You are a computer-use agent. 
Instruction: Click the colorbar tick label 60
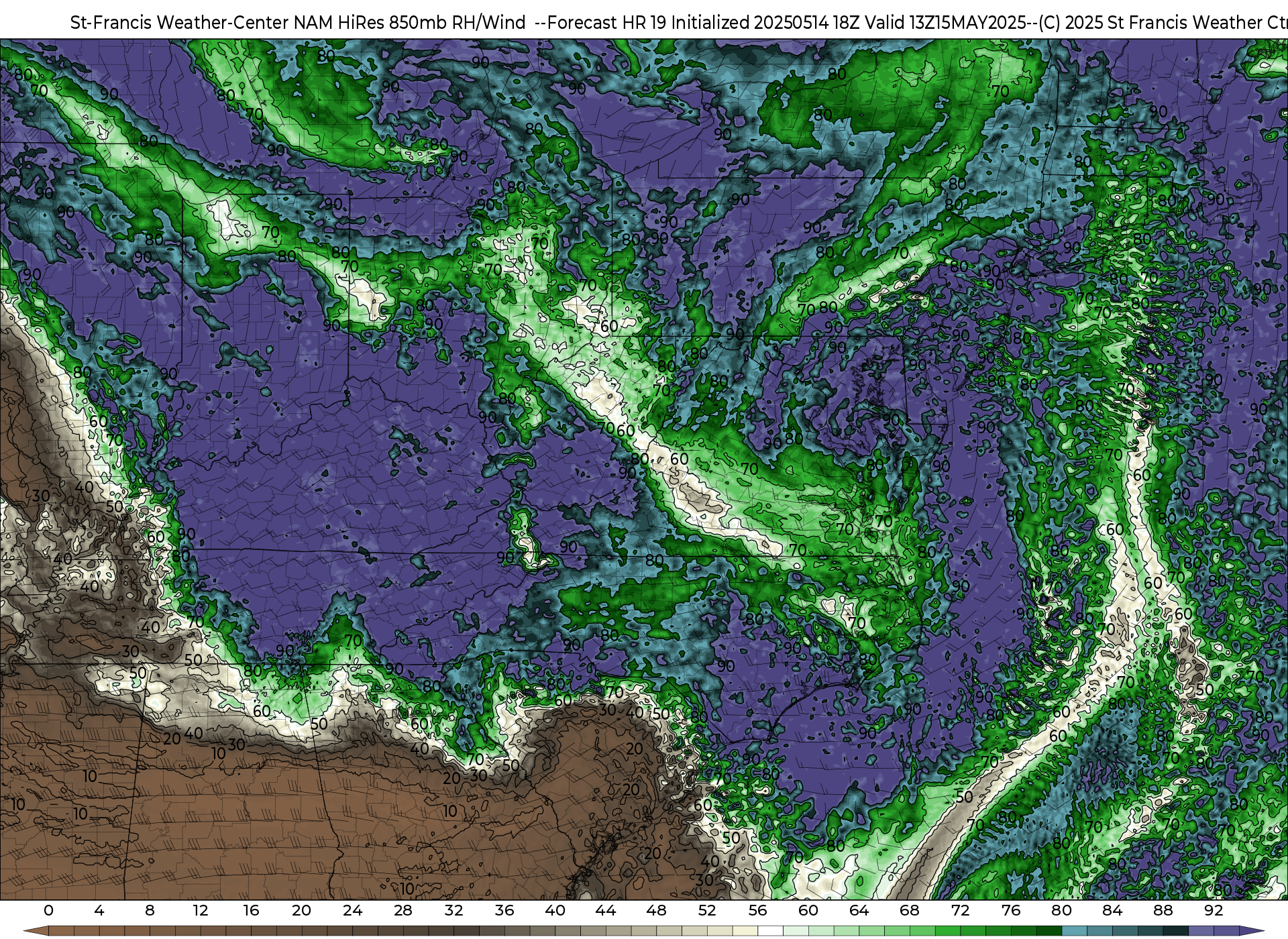[808, 910]
